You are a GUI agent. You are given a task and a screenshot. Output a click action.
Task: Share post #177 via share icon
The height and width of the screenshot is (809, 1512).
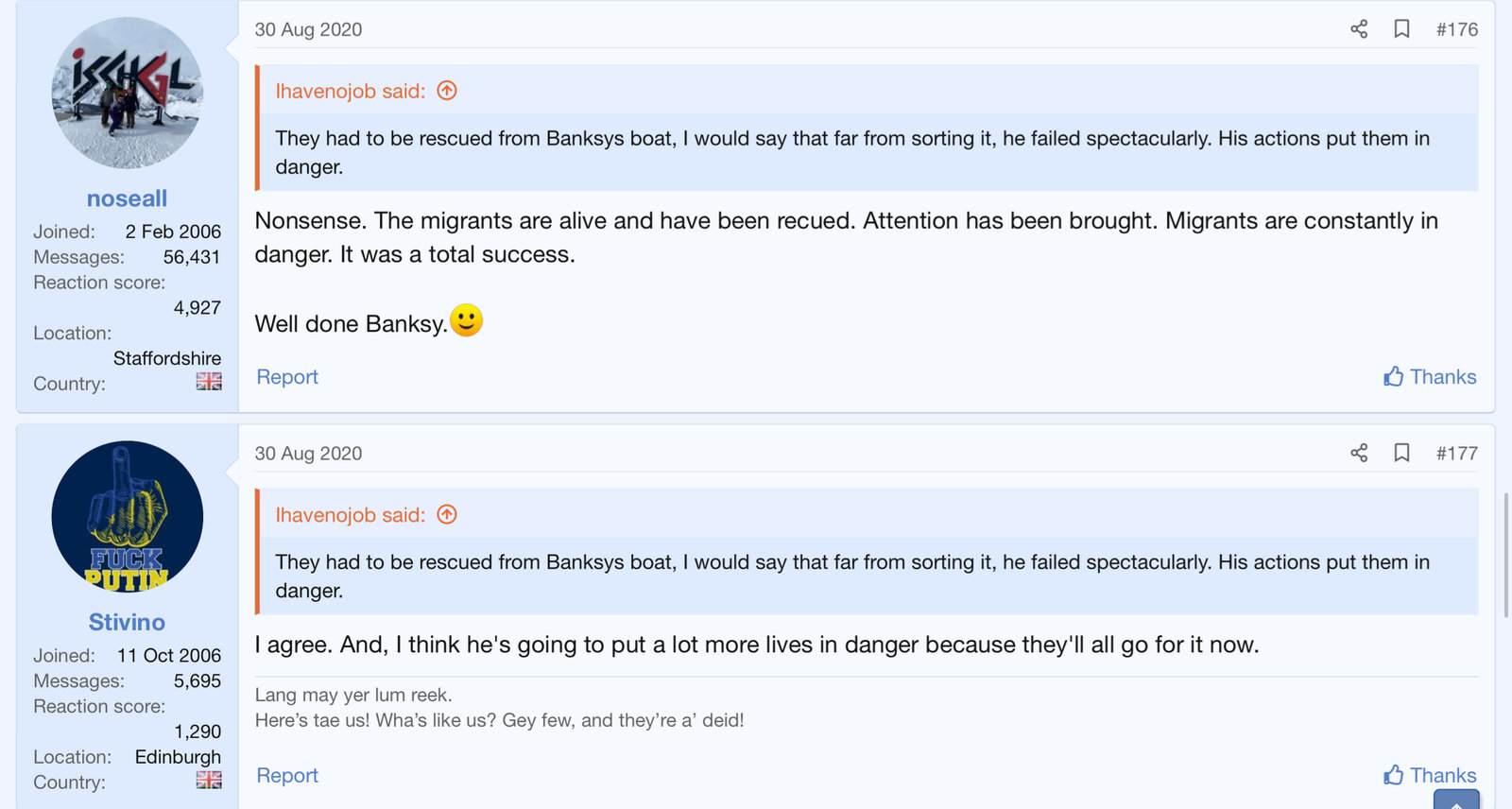(x=1359, y=453)
